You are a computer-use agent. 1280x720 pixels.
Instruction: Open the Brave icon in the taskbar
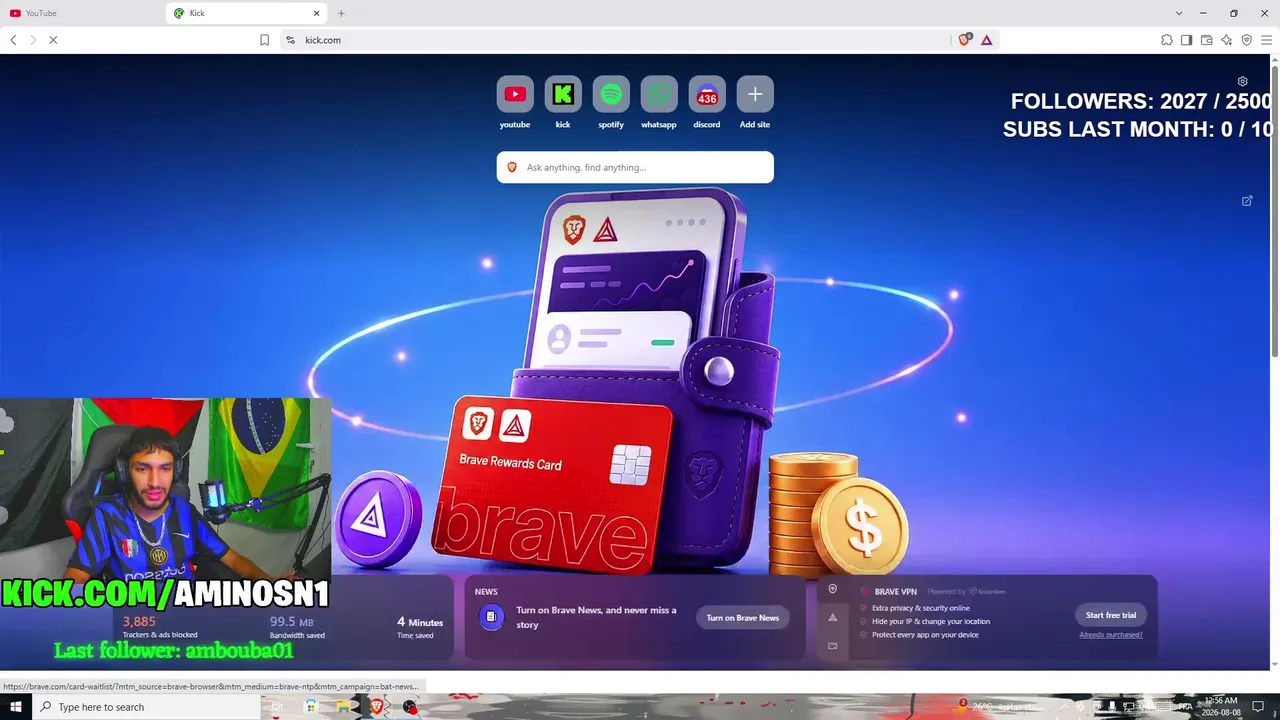(x=377, y=707)
